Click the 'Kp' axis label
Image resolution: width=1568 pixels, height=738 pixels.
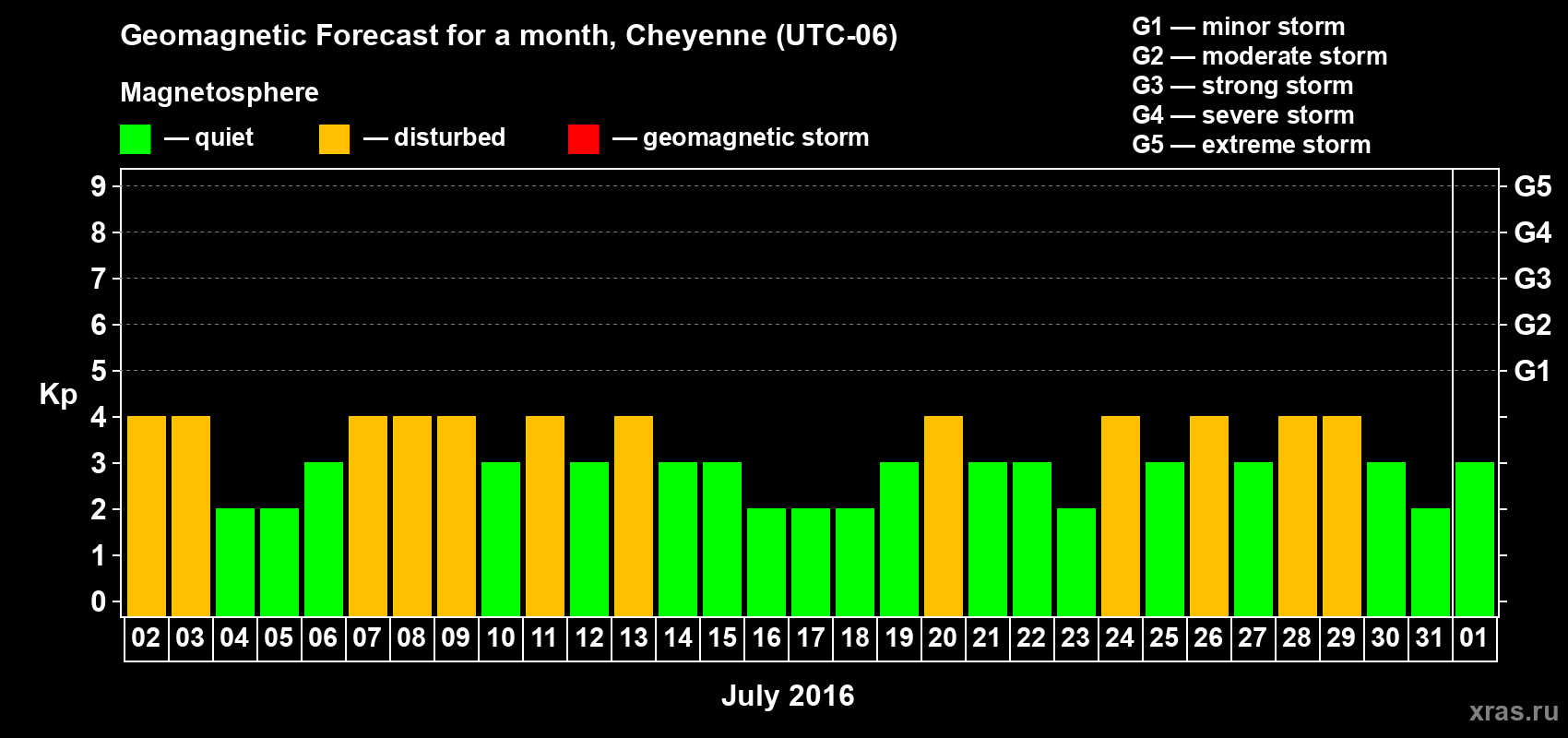(x=58, y=395)
